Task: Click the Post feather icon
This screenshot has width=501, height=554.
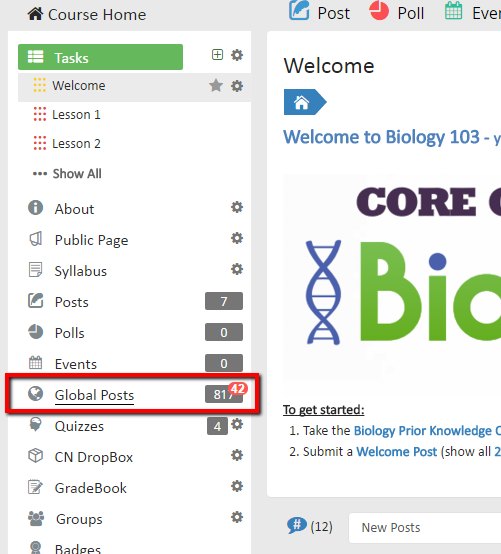Action: tap(299, 11)
